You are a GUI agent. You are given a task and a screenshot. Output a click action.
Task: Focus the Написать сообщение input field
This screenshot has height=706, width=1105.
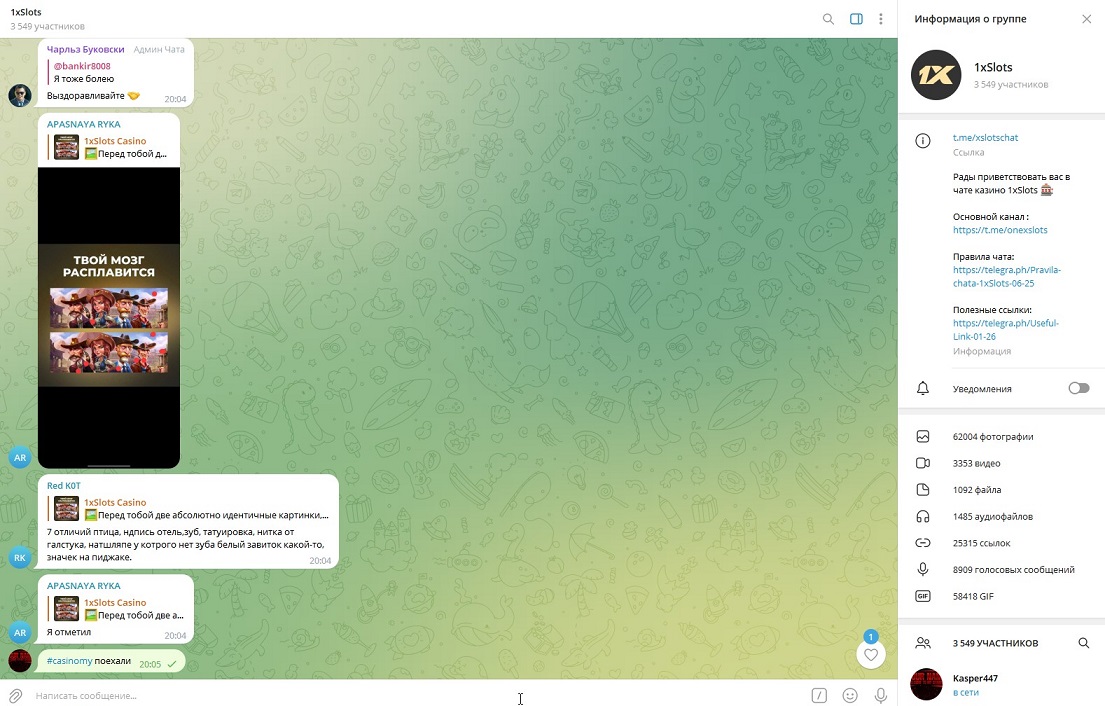(x=416, y=695)
